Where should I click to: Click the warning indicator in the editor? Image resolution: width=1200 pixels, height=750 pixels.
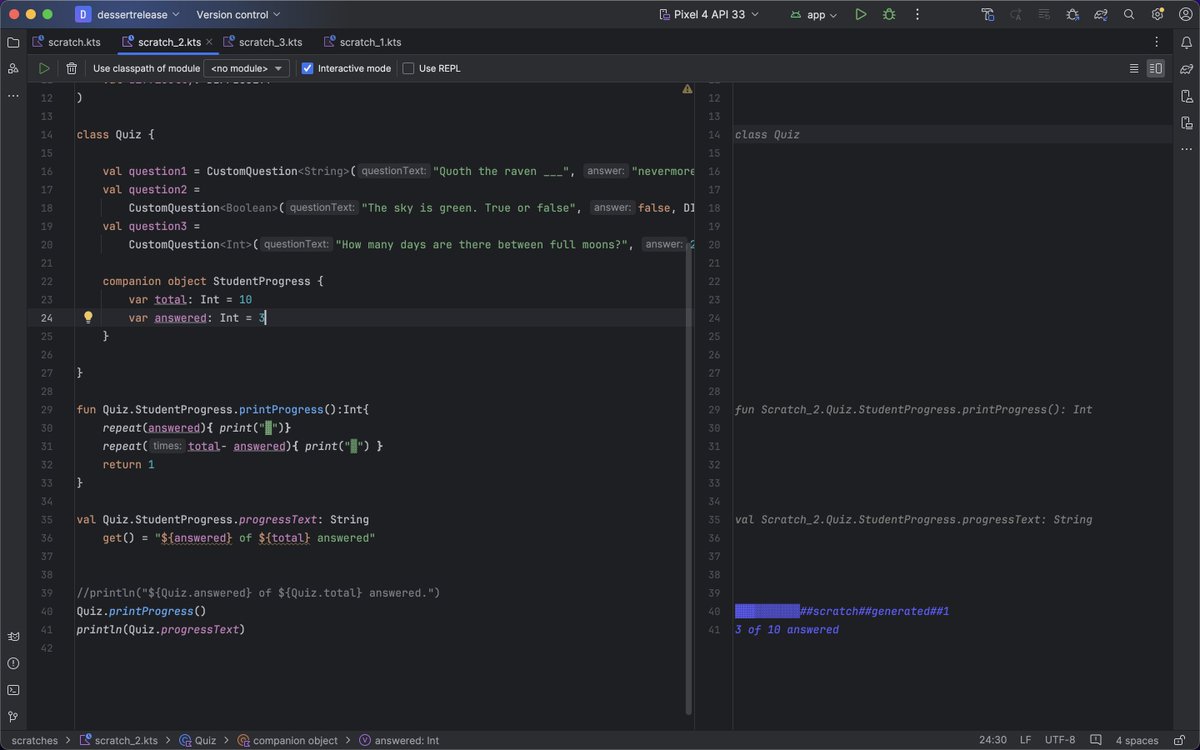pyautogui.click(x=687, y=89)
